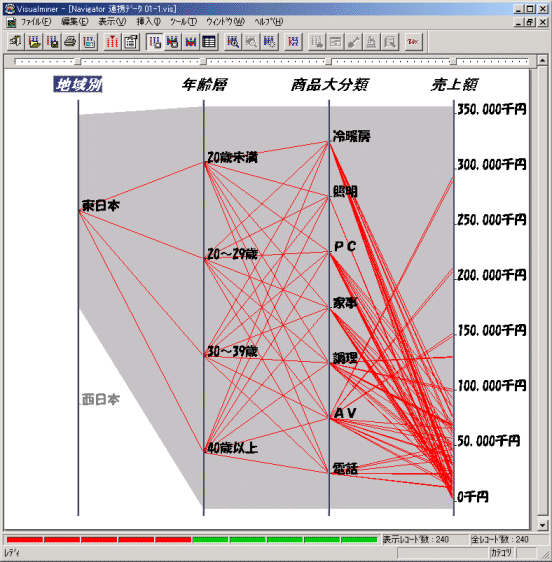This screenshot has height=562, width=552.
Task: Select the highlighted 地域別 axis header
Action: [x=78, y=85]
